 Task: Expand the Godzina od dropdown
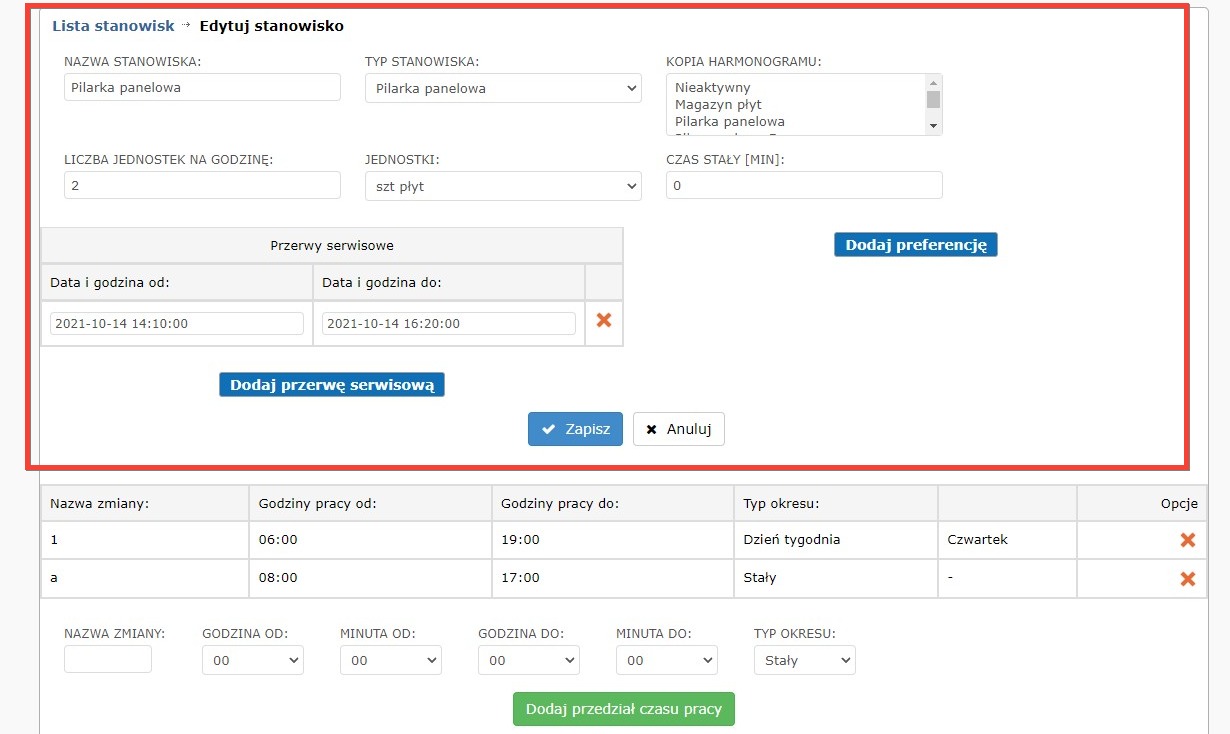tap(252, 660)
